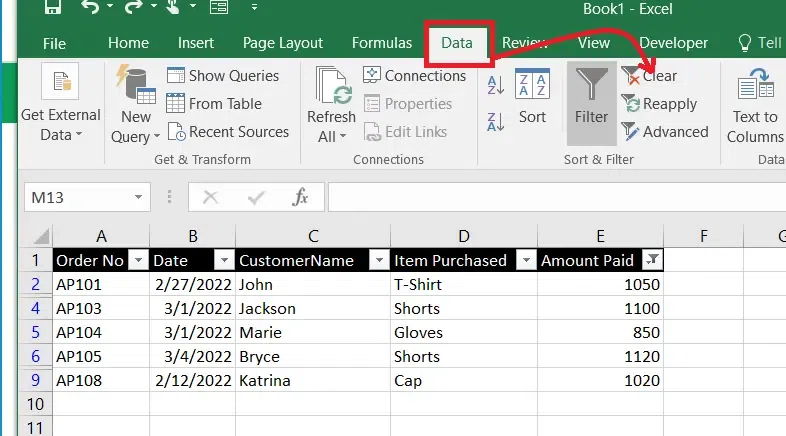
Task: Click Text to Columns
Action: click(x=755, y=106)
